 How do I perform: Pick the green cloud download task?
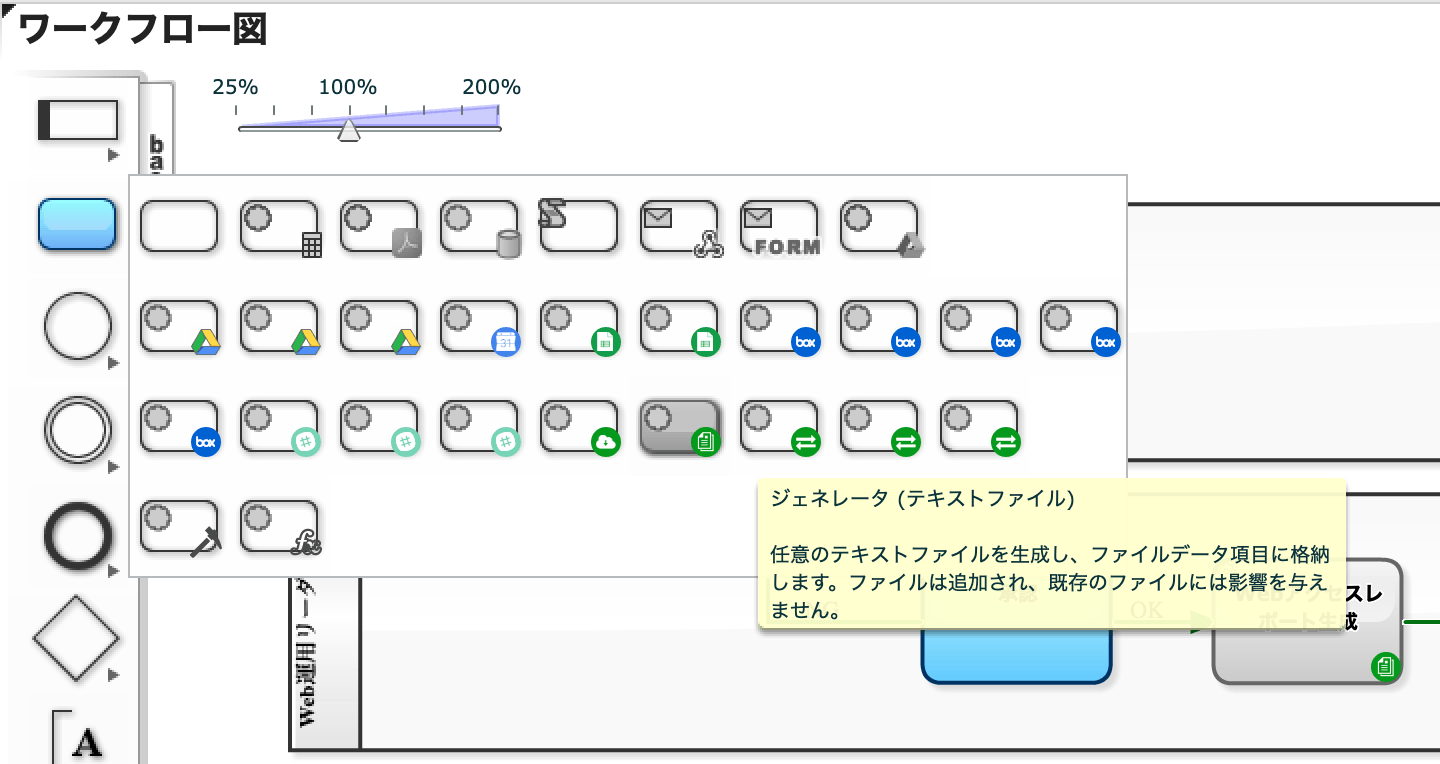(580, 426)
